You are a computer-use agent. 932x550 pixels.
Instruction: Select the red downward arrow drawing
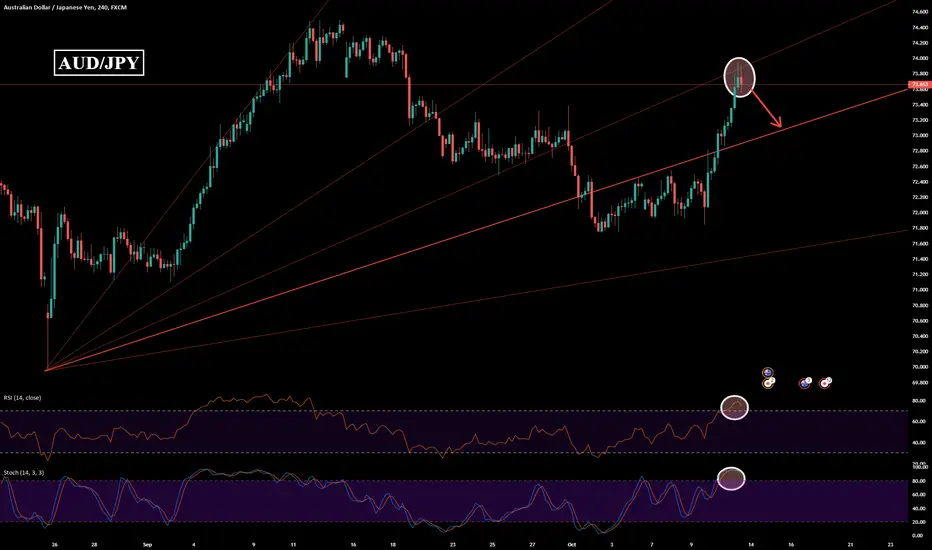point(766,108)
